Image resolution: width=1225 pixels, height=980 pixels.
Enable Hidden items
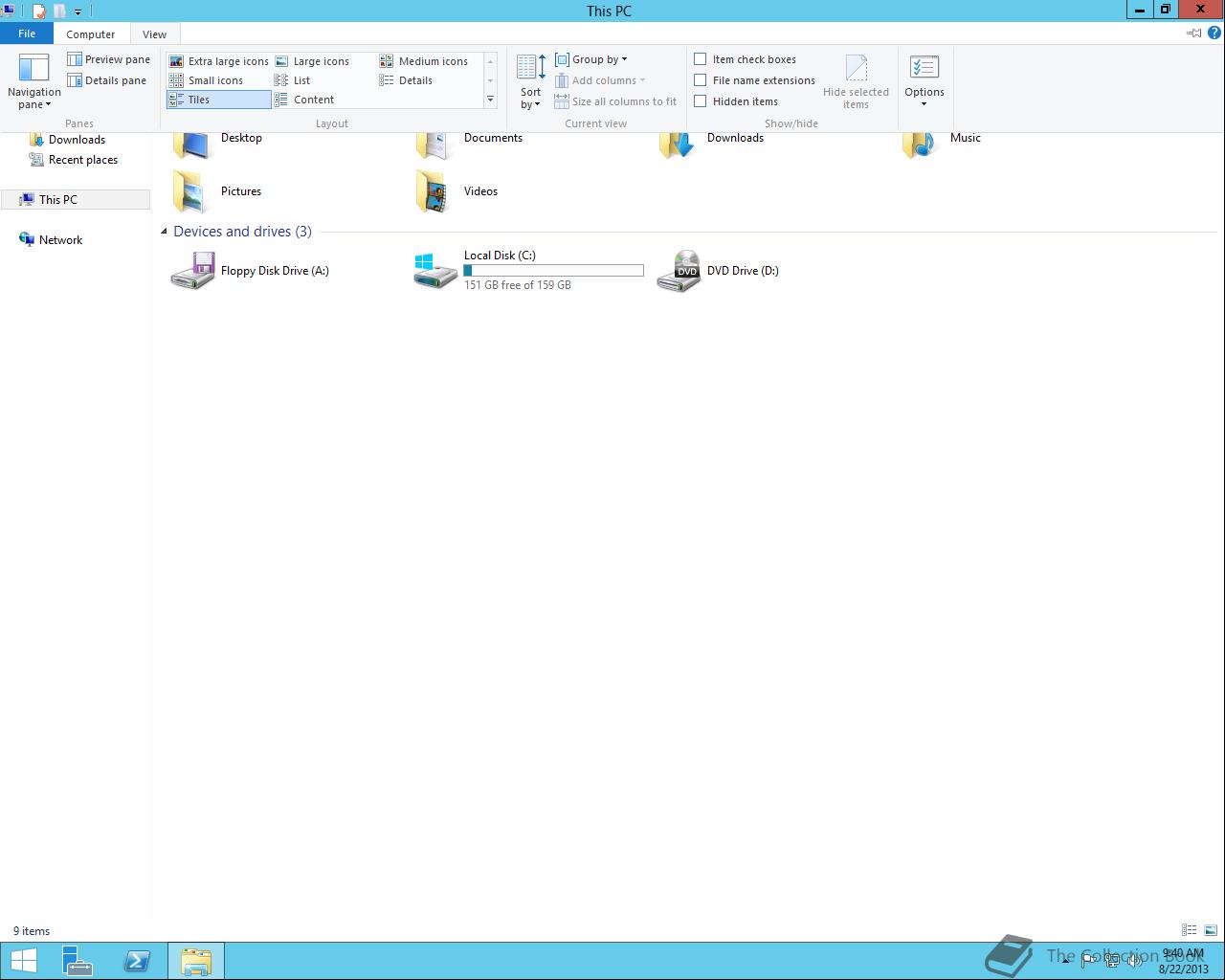click(x=701, y=101)
